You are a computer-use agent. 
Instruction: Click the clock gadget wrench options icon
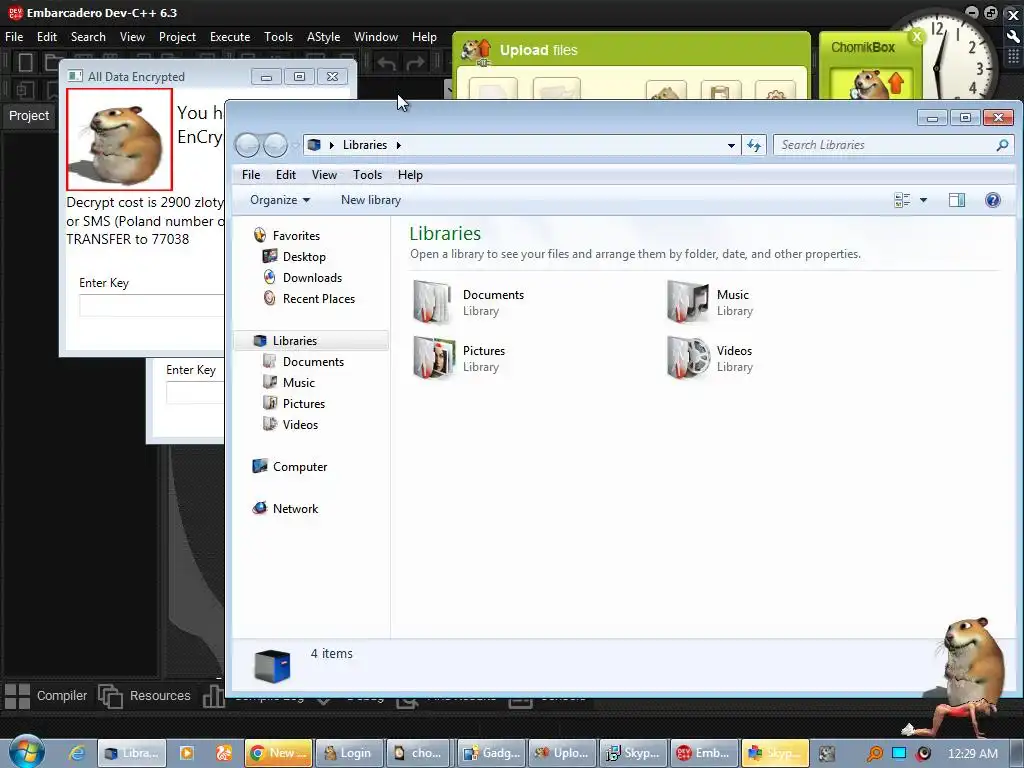click(1014, 37)
